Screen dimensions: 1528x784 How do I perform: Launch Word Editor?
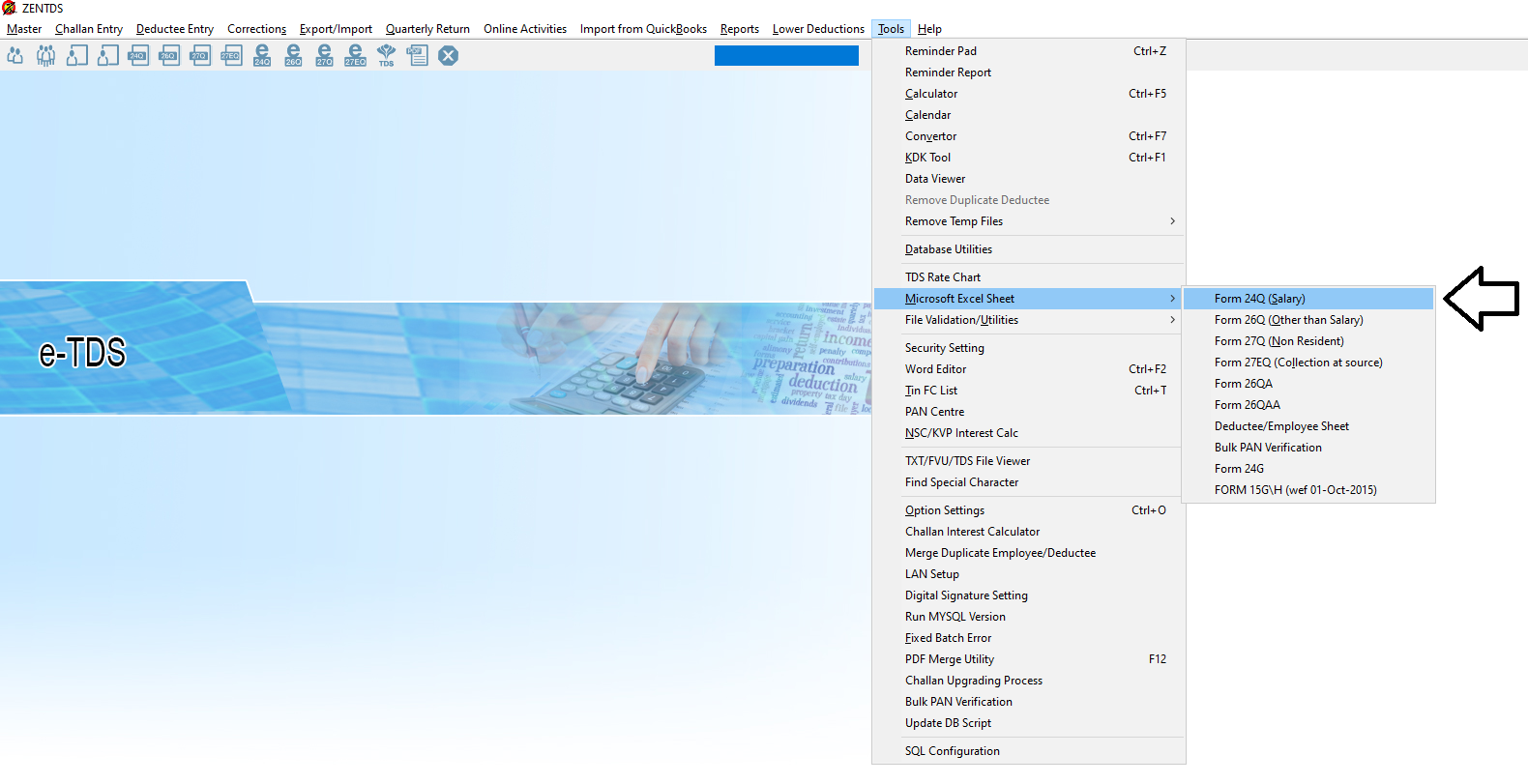(x=1029, y=369)
